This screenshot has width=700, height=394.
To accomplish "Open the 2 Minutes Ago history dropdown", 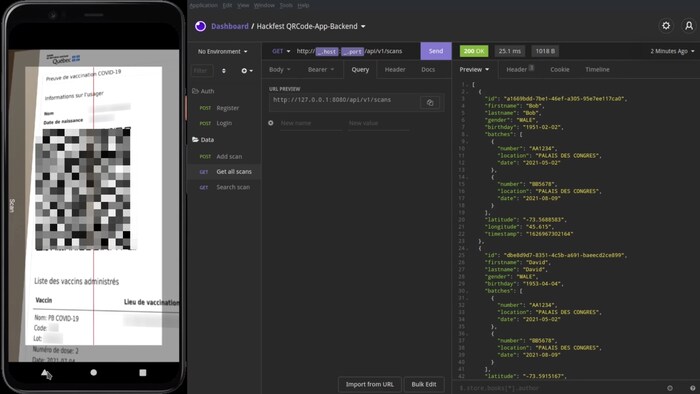I will pyautogui.click(x=672, y=51).
